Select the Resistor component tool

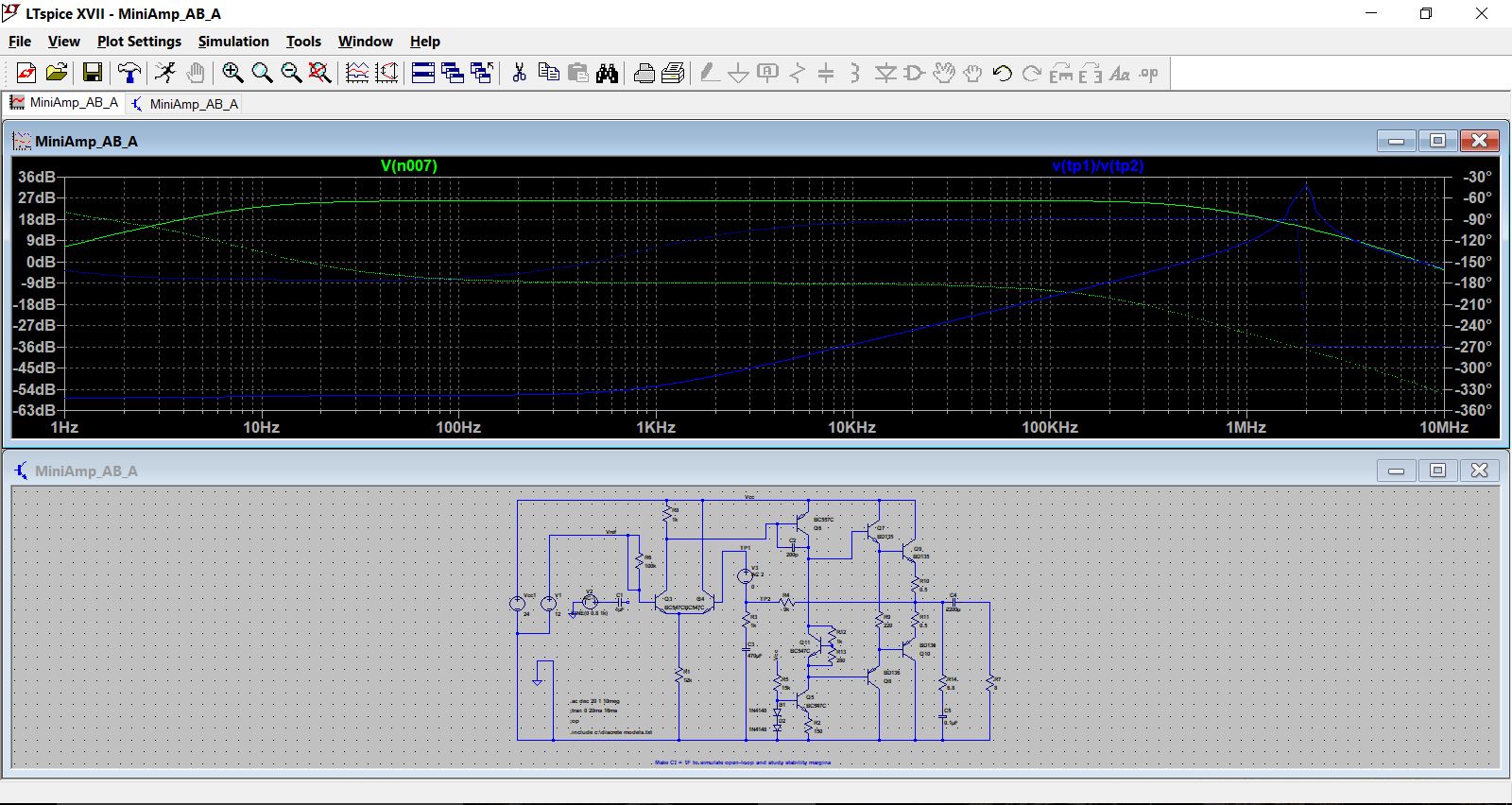pos(798,73)
